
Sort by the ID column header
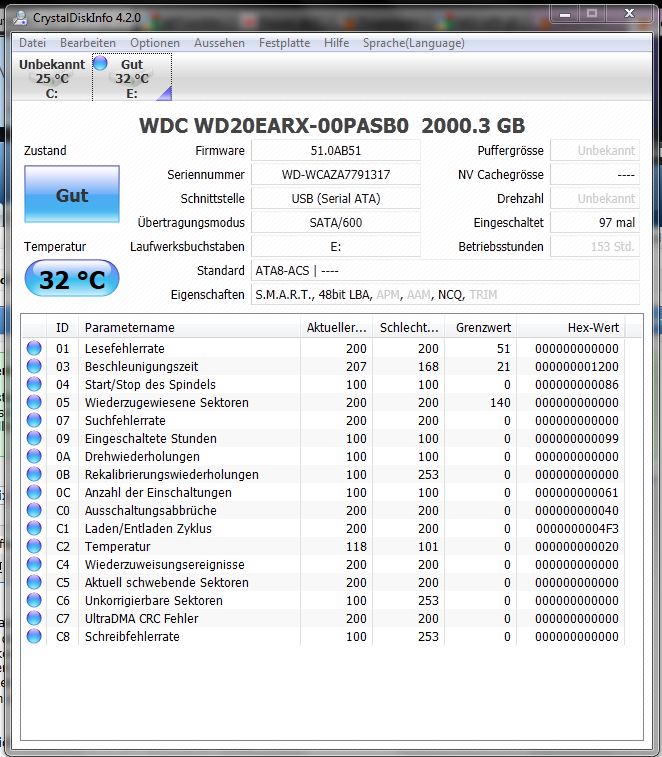coord(62,327)
